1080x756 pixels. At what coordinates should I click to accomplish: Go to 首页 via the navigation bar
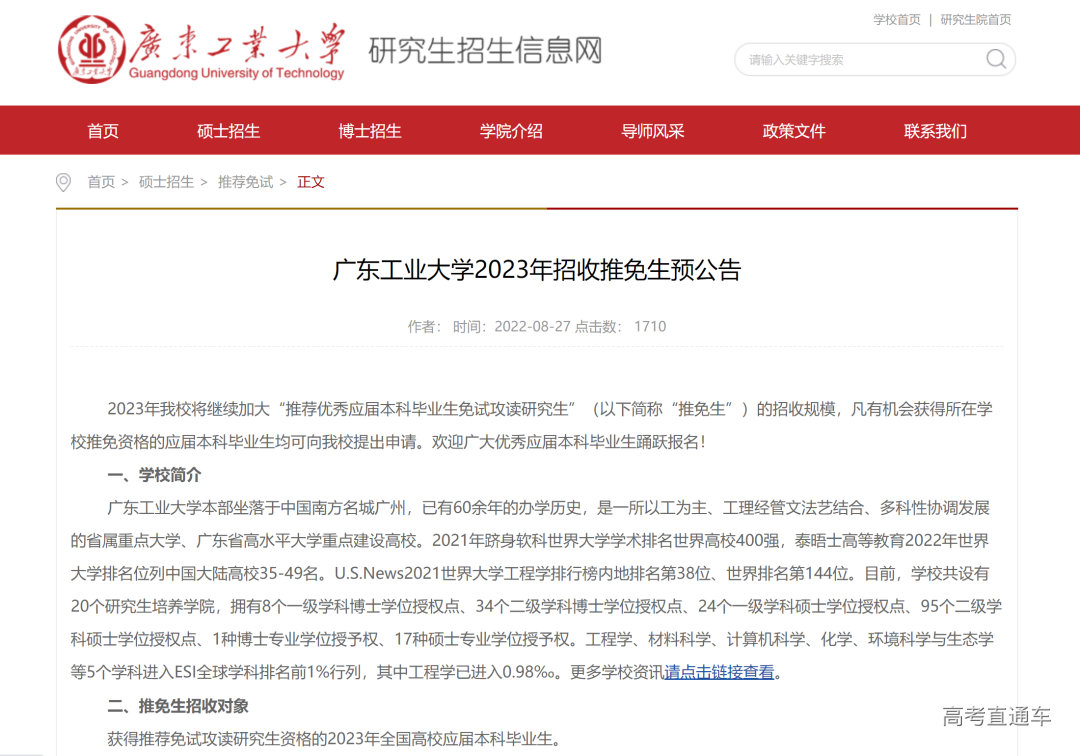(101, 130)
